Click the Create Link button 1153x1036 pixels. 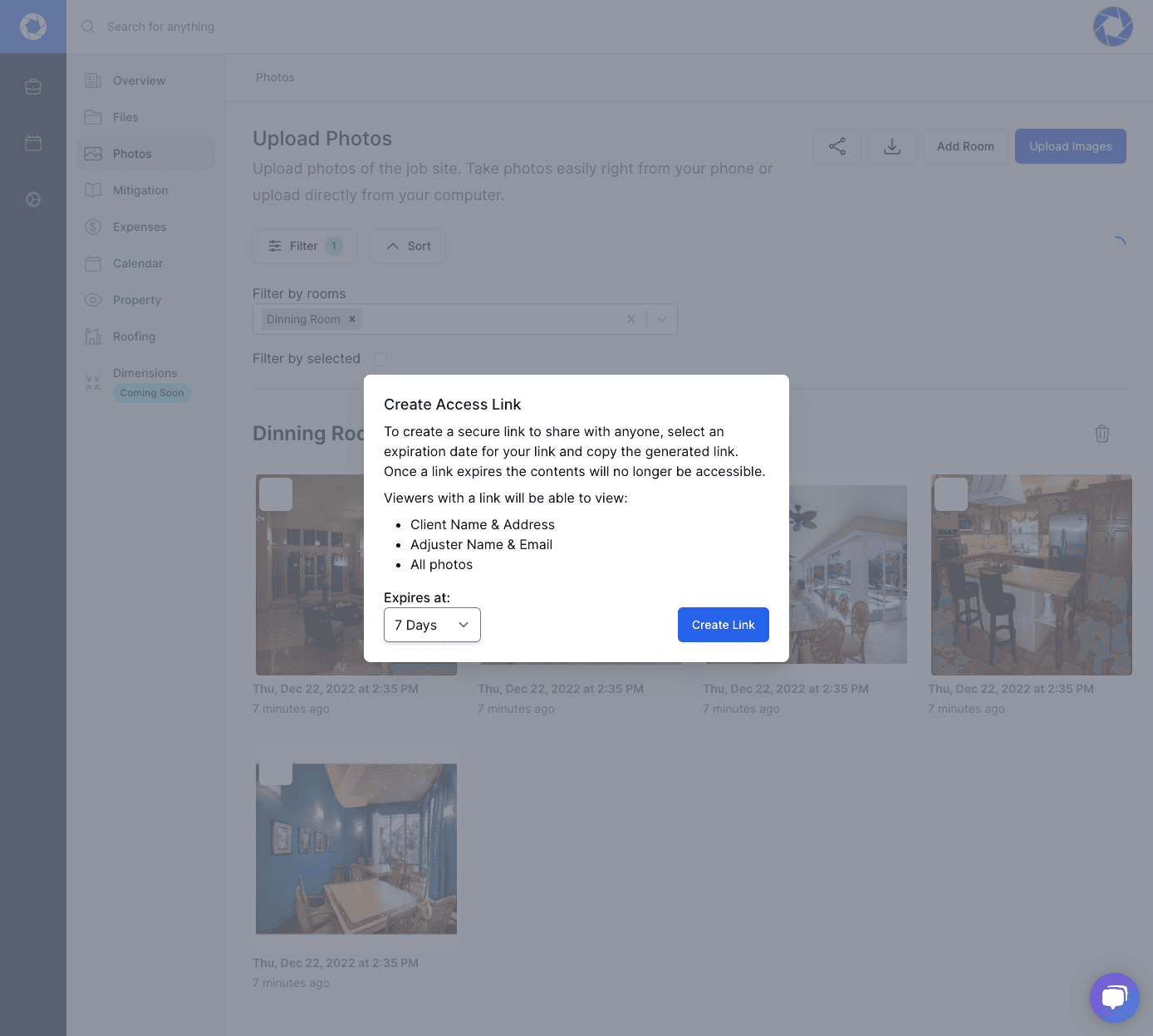click(724, 625)
